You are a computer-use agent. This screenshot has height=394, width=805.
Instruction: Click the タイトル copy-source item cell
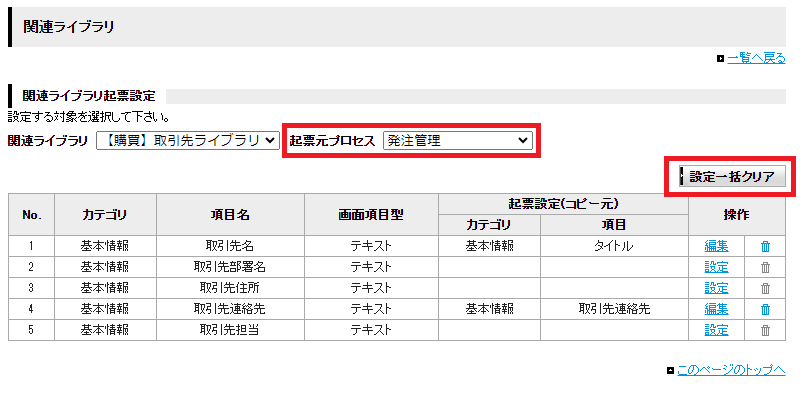tap(614, 247)
